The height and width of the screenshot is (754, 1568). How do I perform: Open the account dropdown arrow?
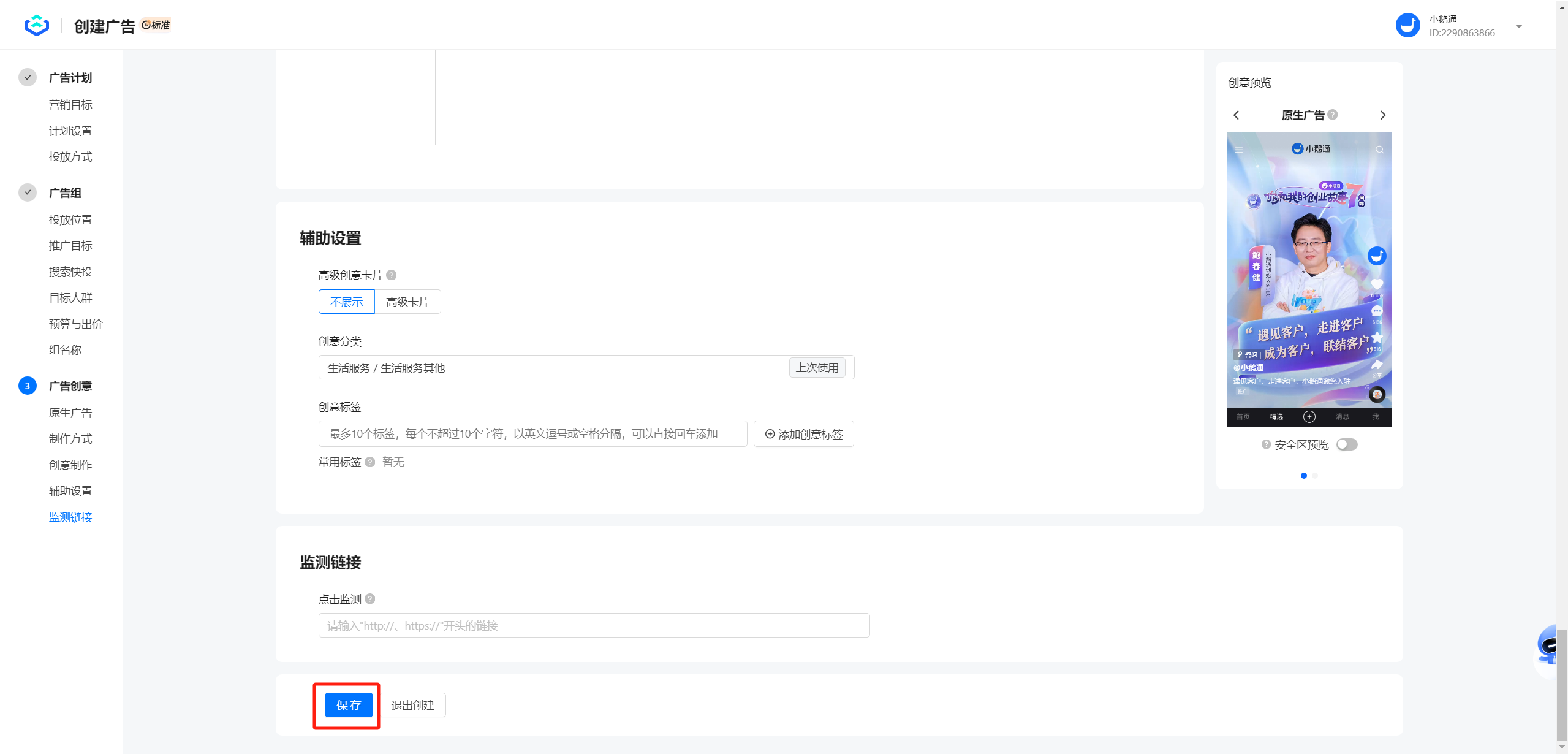pos(1518,26)
